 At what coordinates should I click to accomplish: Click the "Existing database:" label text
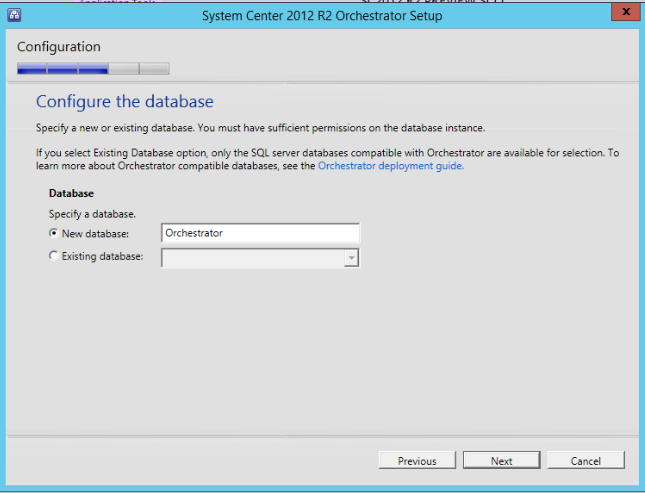(102, 257)
